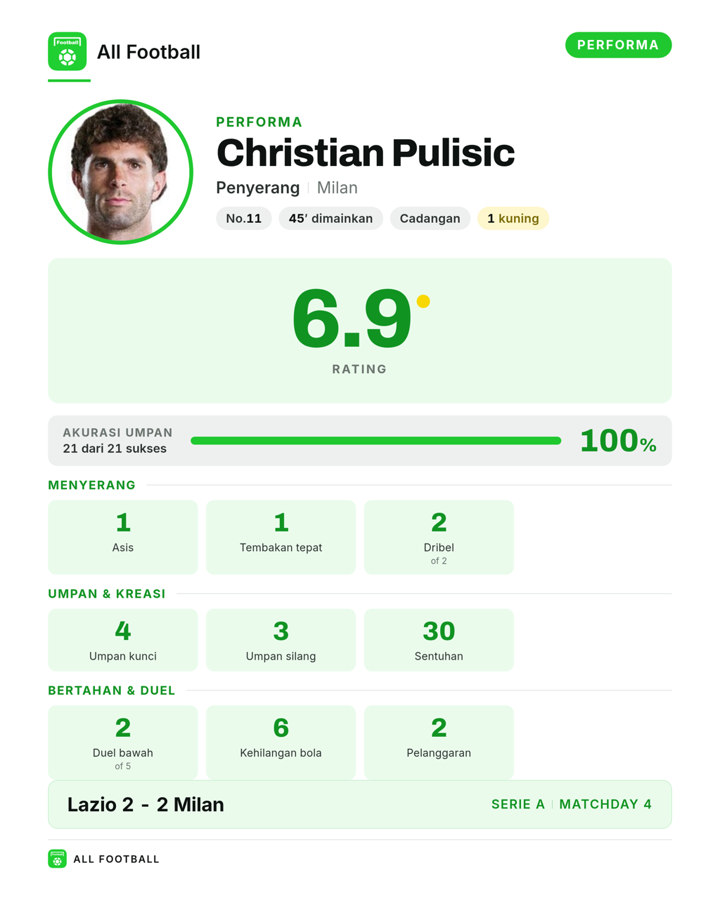The height and width of the screenshot is (900, 720).
Task: Click the green PERFORMA badge button
Action: [x=618, y=45]
